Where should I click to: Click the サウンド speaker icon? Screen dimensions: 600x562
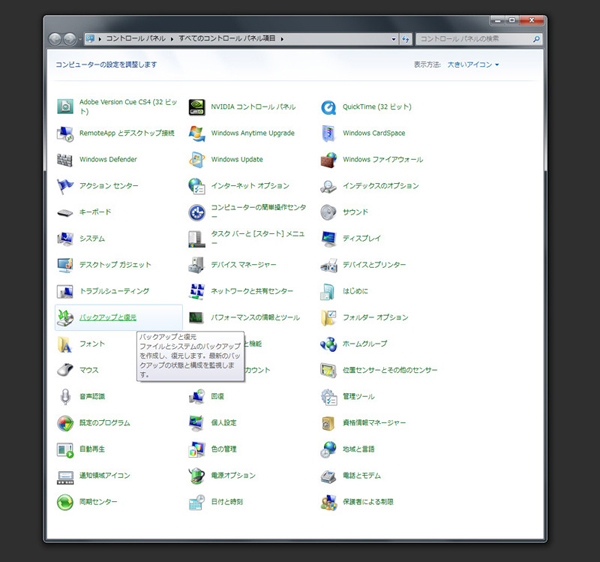[328, 212]
